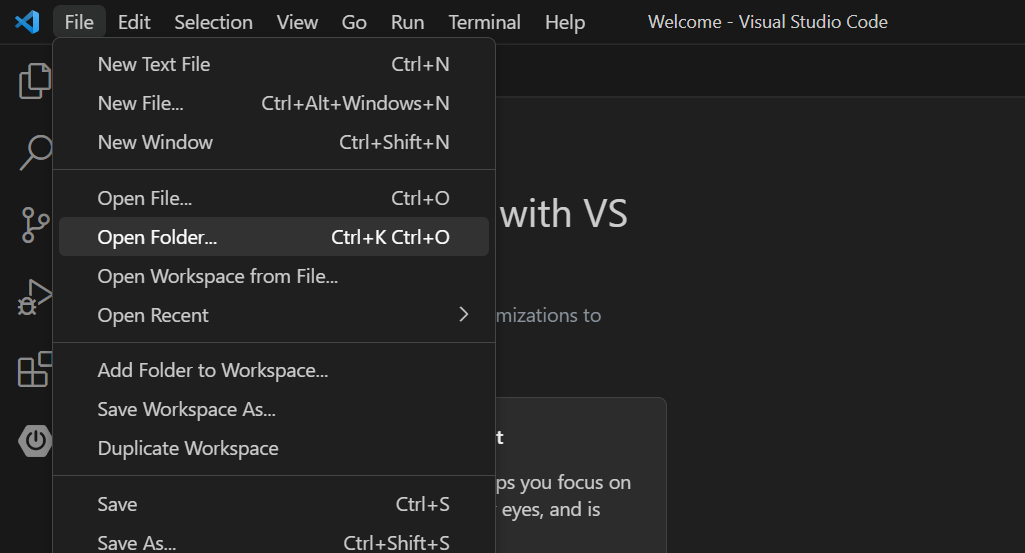Open the Explorer view in activity bar
Screen dimensions: 1025x553
(34, 81)
